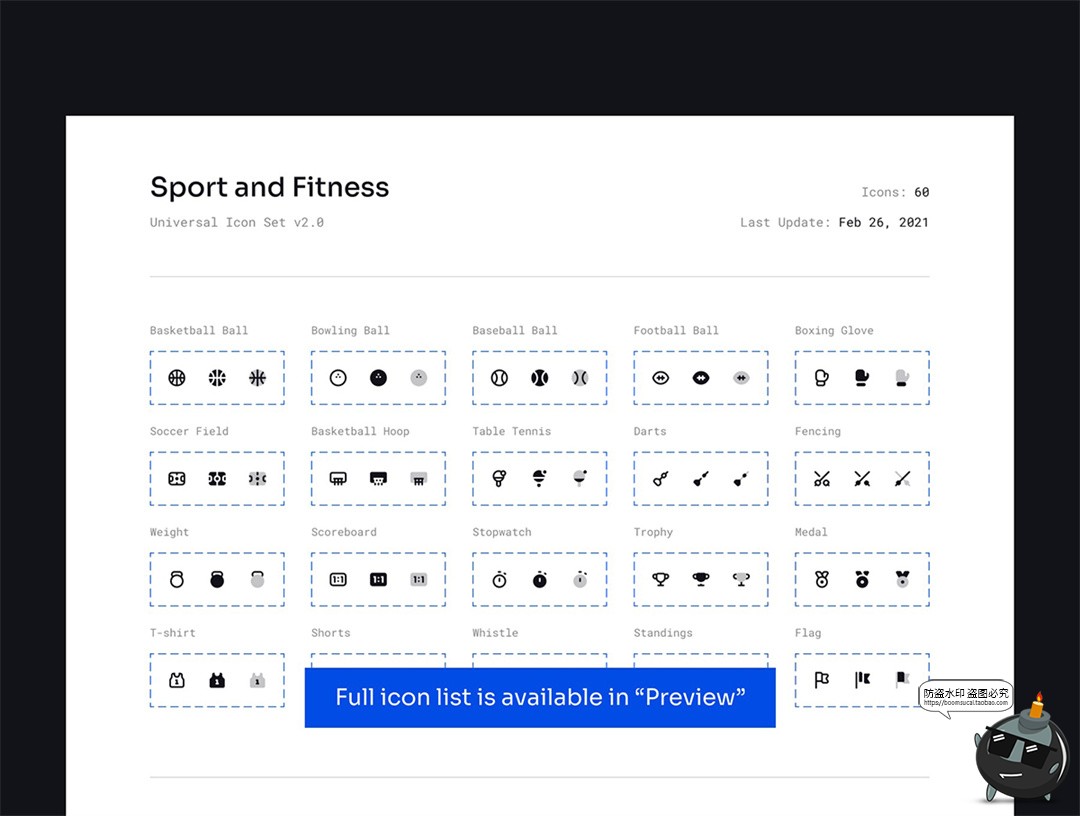Click the outline table tennis paddle icon
This screenshot has width=1080, height=816.
pyautogui.click(x=500, y=479)
